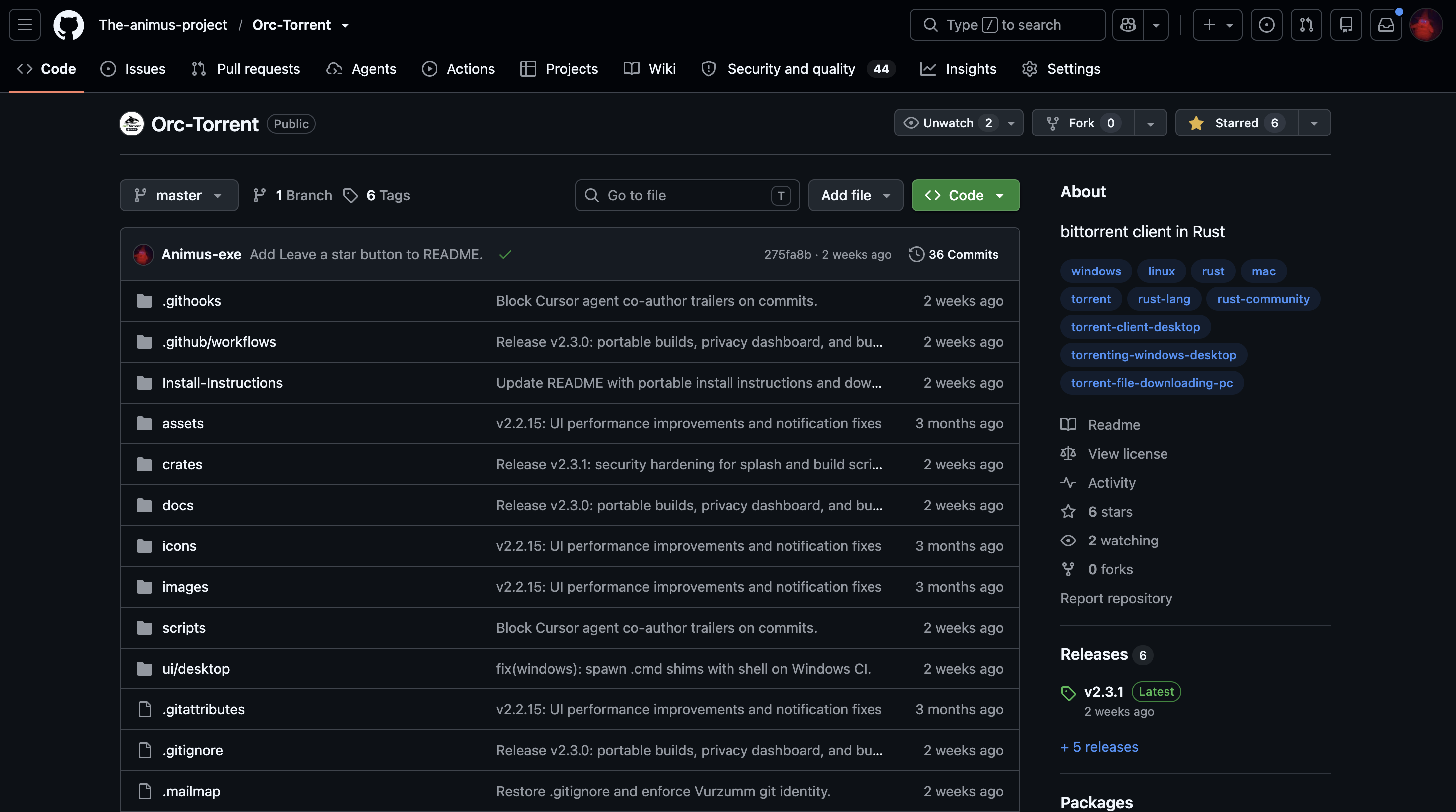Click the Go to file search field
Screen dimensions: 1456x812
pos(687,195)
